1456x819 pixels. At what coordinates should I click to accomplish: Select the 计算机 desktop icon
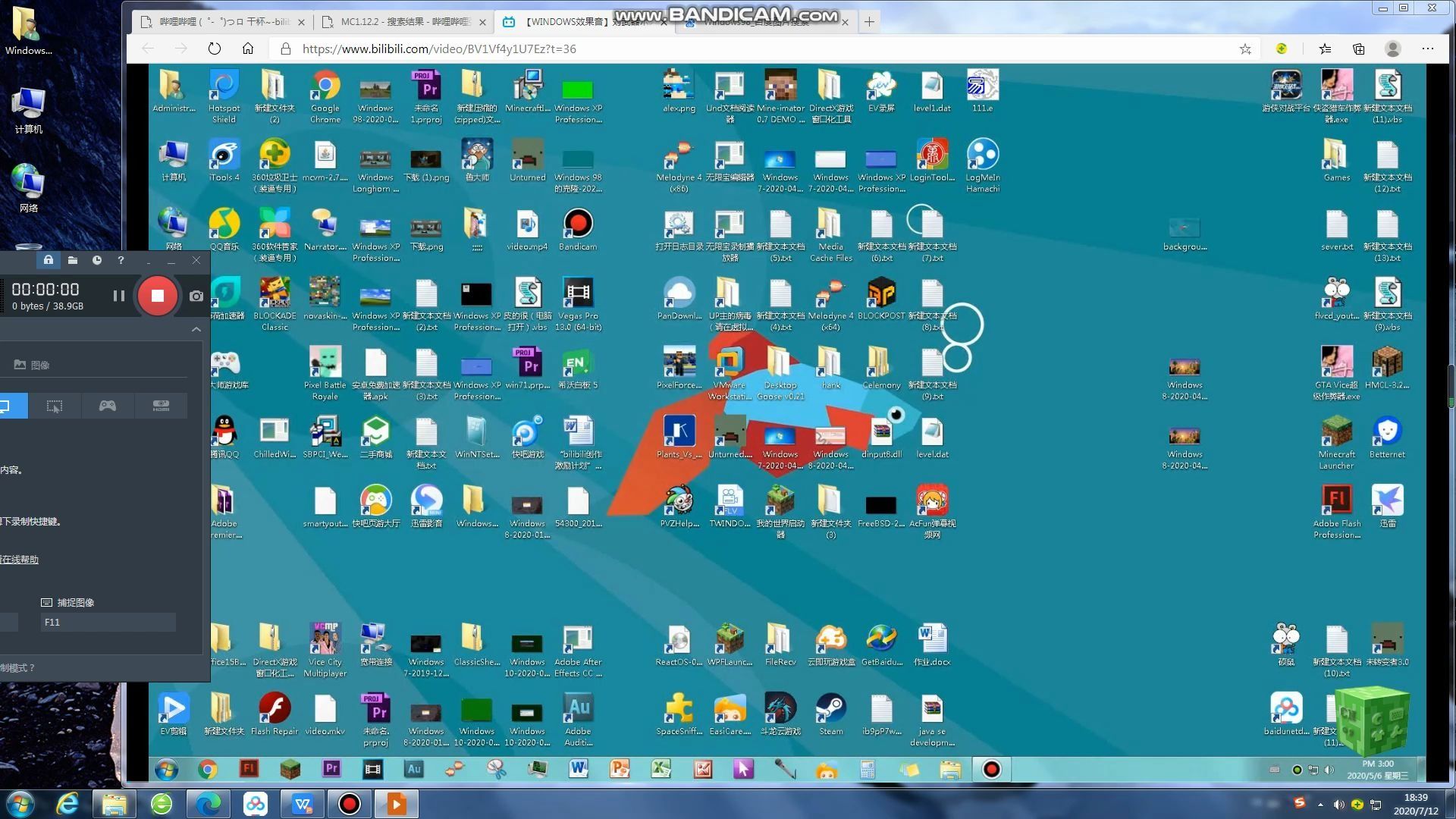point(28,111)
